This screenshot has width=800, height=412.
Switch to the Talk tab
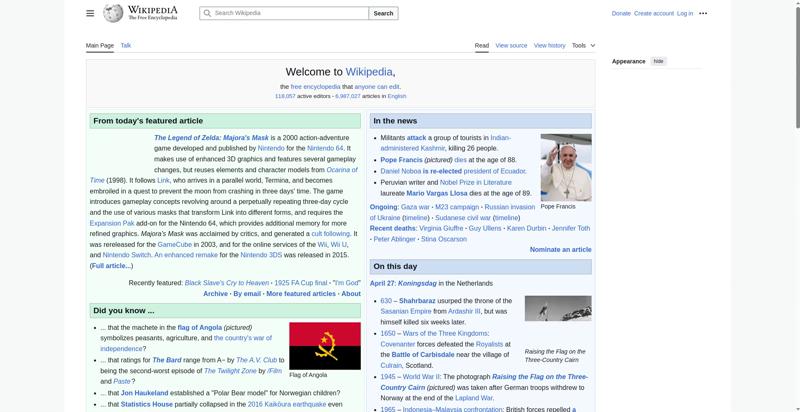click(126, 45)
